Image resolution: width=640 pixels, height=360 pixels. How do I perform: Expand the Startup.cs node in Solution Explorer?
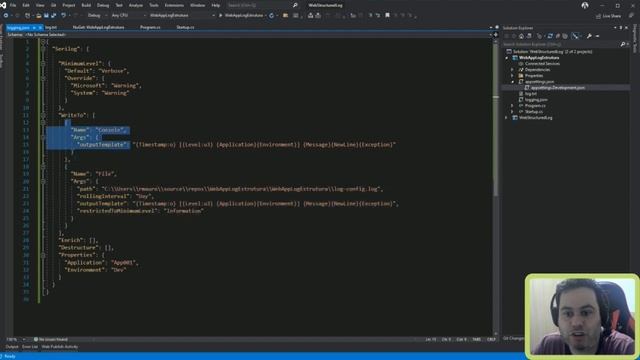click(x=513, y=111)
